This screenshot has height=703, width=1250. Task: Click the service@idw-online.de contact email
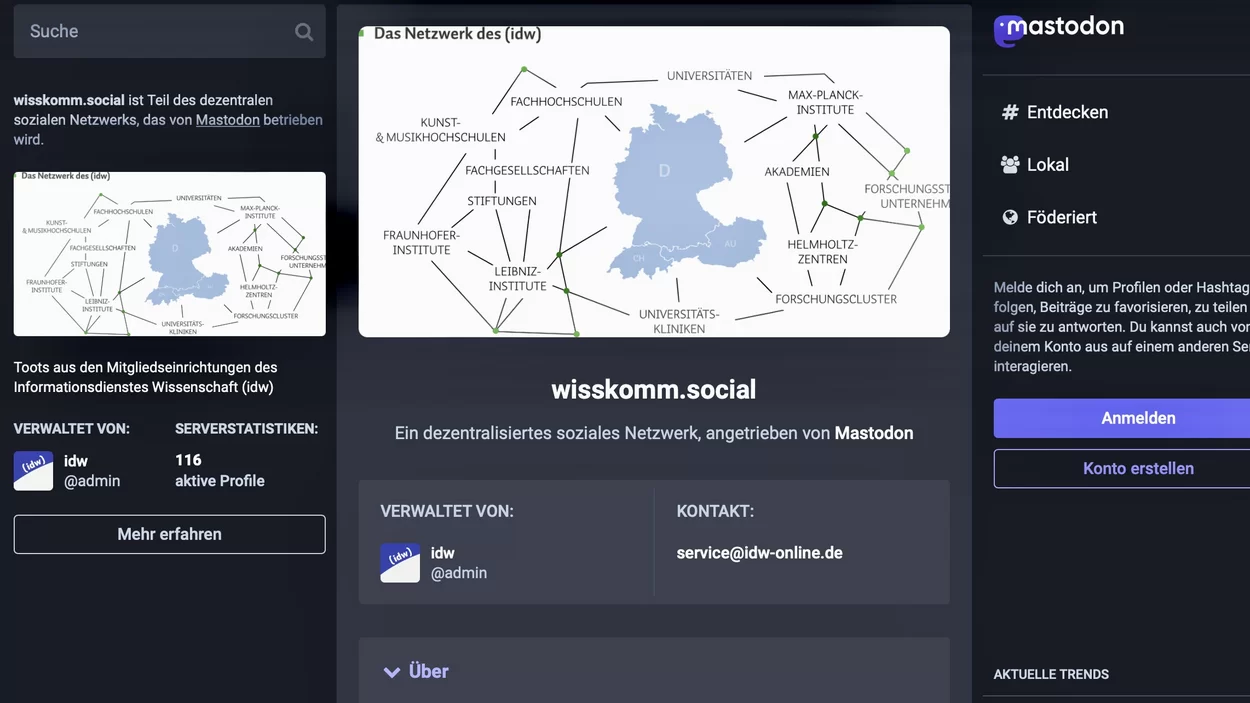pos(759,553)
